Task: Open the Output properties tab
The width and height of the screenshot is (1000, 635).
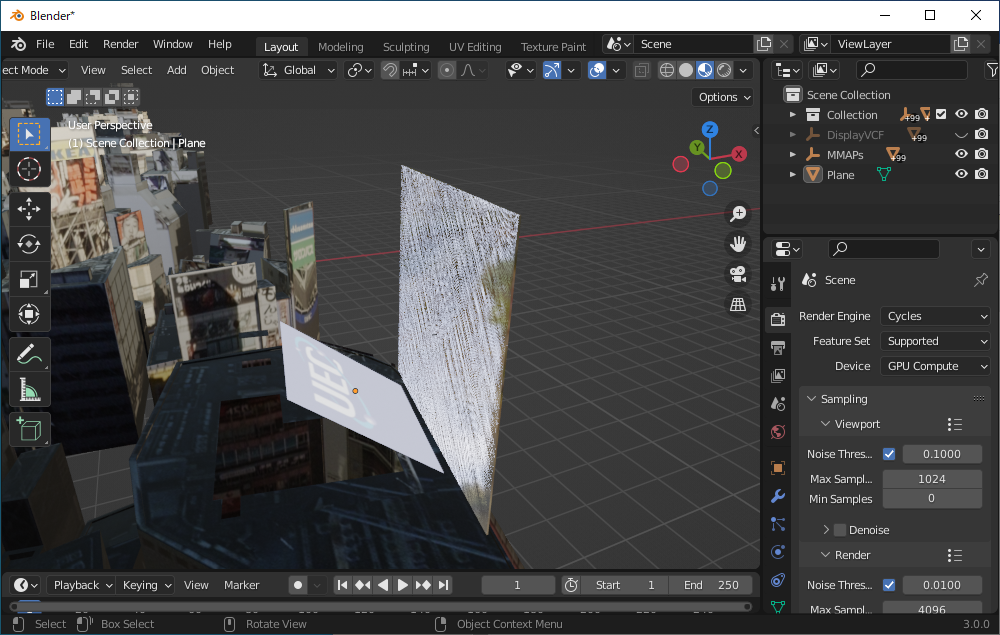Action: pyautogui.click(x=777, y=347)
